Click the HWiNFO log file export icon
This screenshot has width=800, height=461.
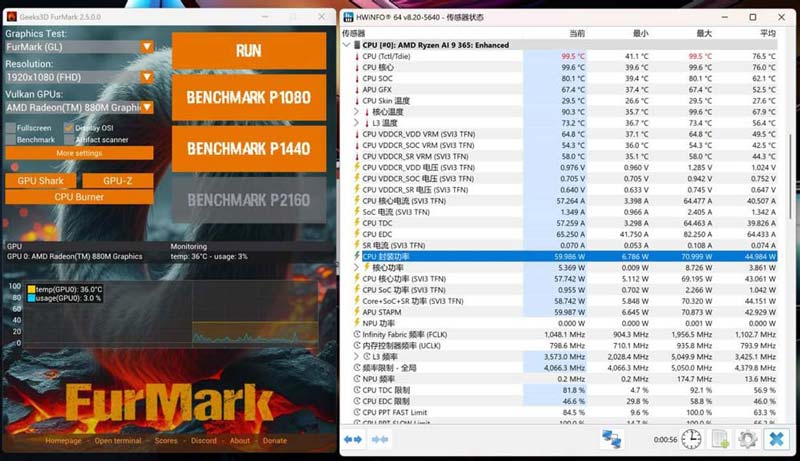720,439
